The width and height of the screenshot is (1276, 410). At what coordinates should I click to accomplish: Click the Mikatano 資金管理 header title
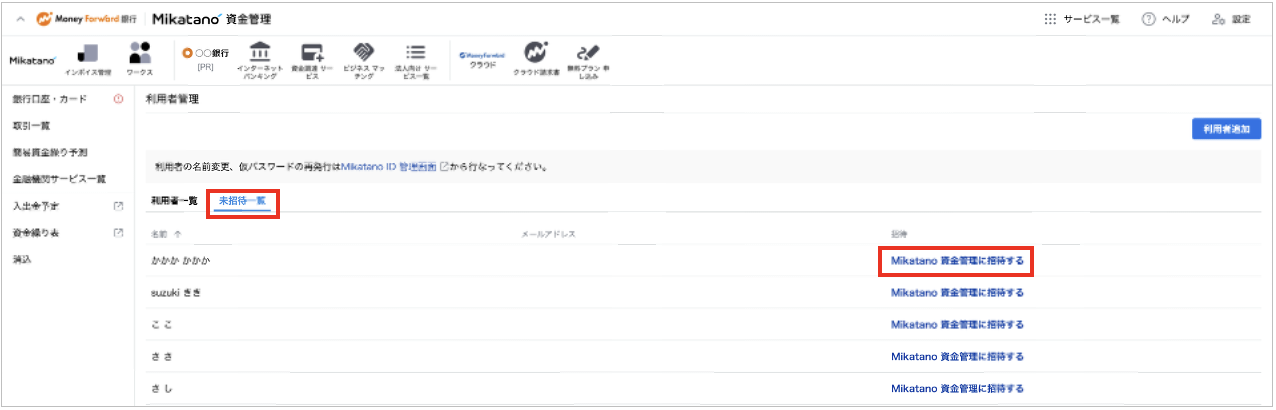tap(211, 19)
